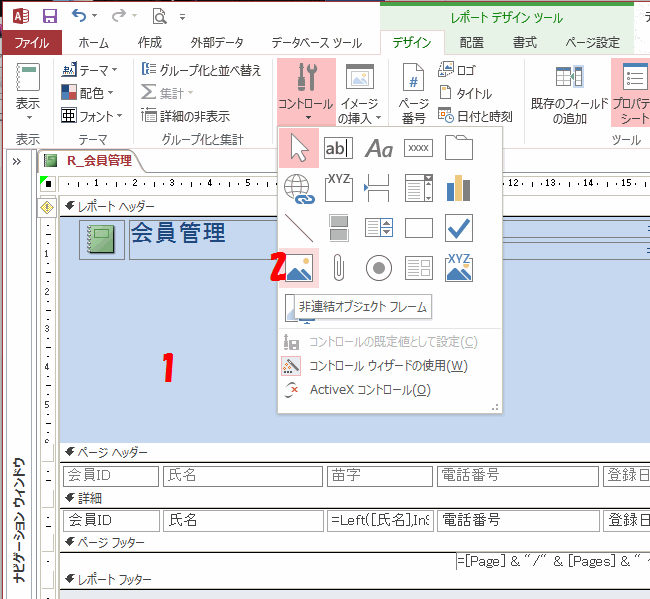Open the Insert Image dropdown
The width and height of the screenshot is (650, 599).
pyautogui.click(x=359, y=94)
